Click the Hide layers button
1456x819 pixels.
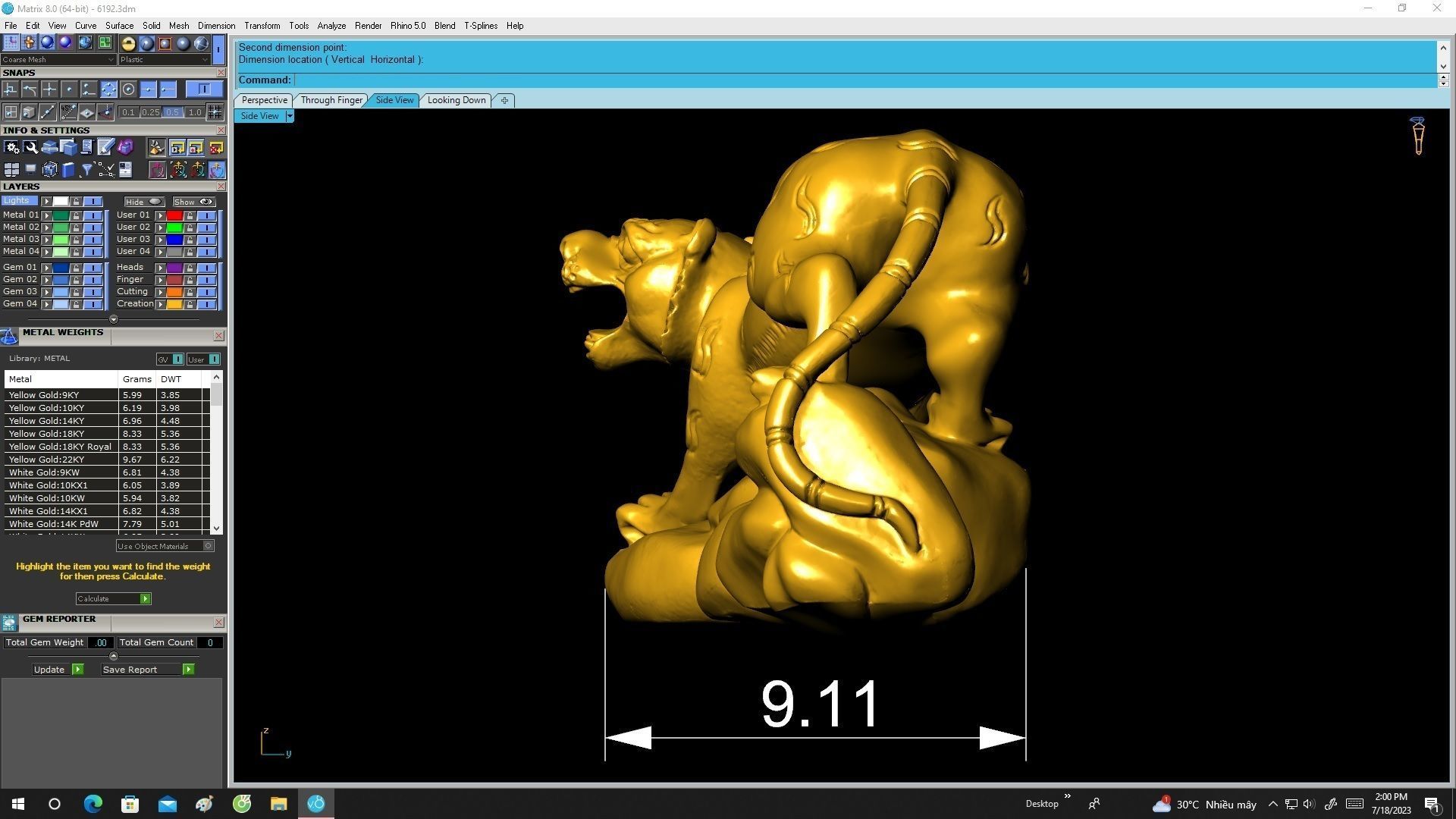point(144,202)
